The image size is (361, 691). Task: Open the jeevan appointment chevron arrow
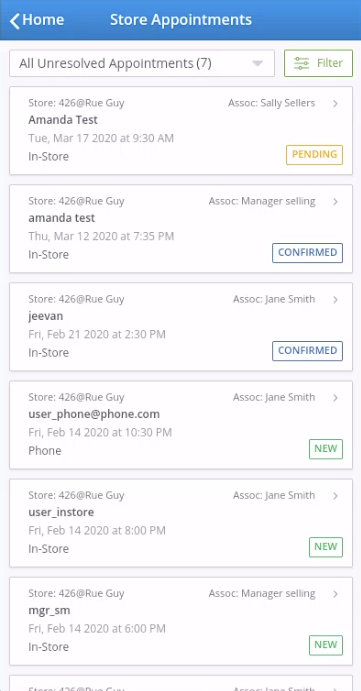[335, 300]
